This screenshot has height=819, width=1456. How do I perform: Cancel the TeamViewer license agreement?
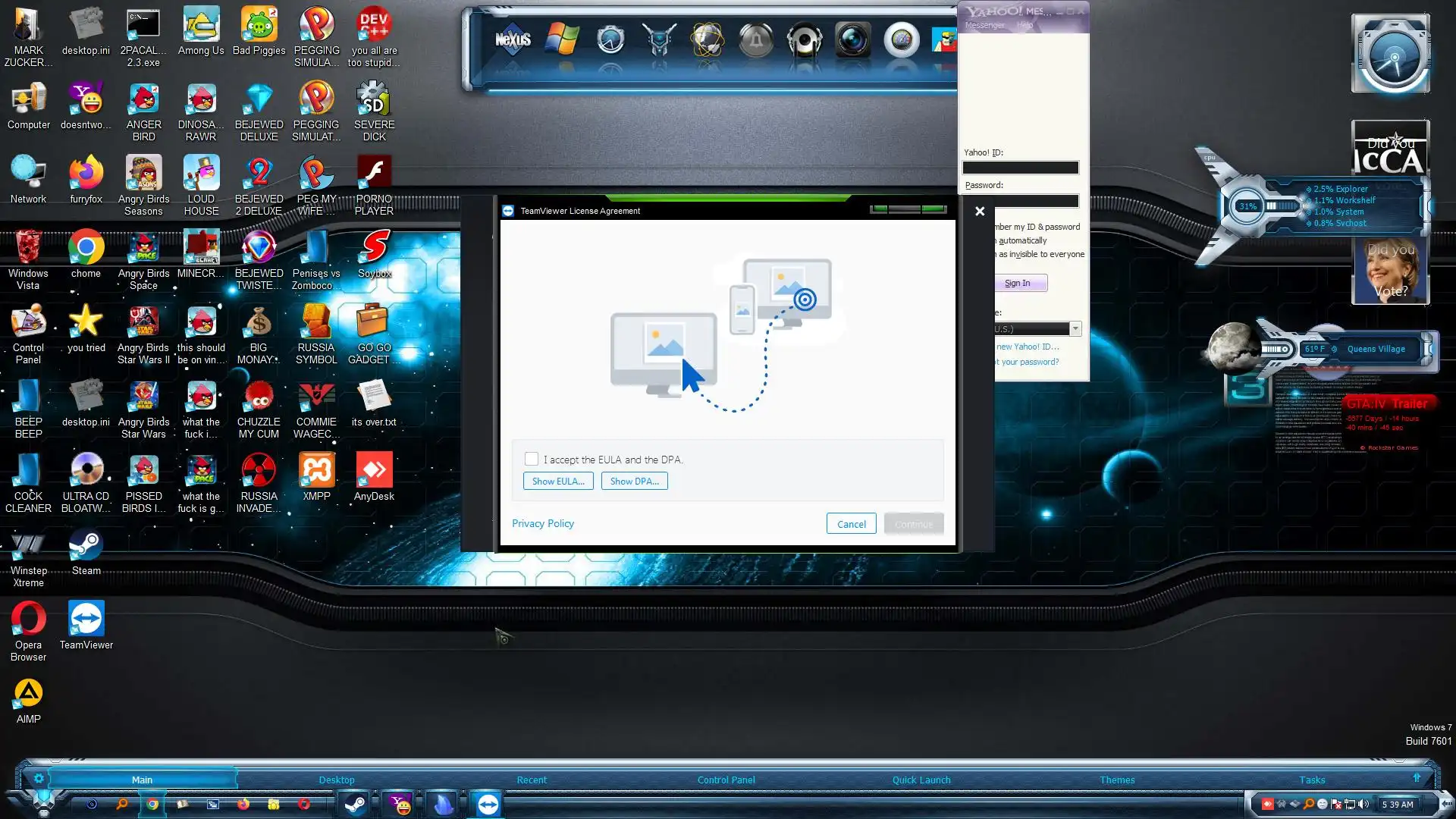tap(851, 524)
